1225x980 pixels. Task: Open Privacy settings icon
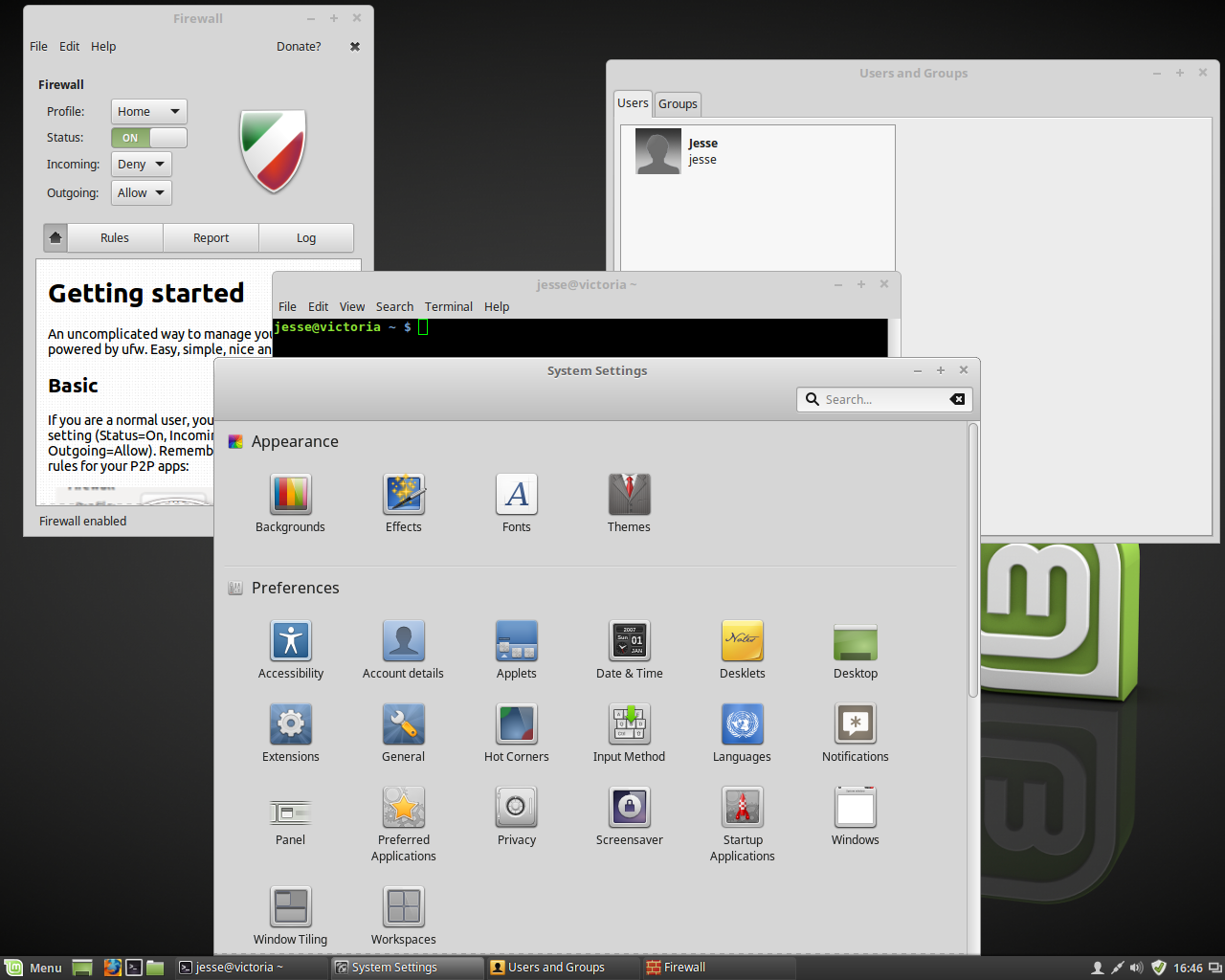tap(517, 808)
